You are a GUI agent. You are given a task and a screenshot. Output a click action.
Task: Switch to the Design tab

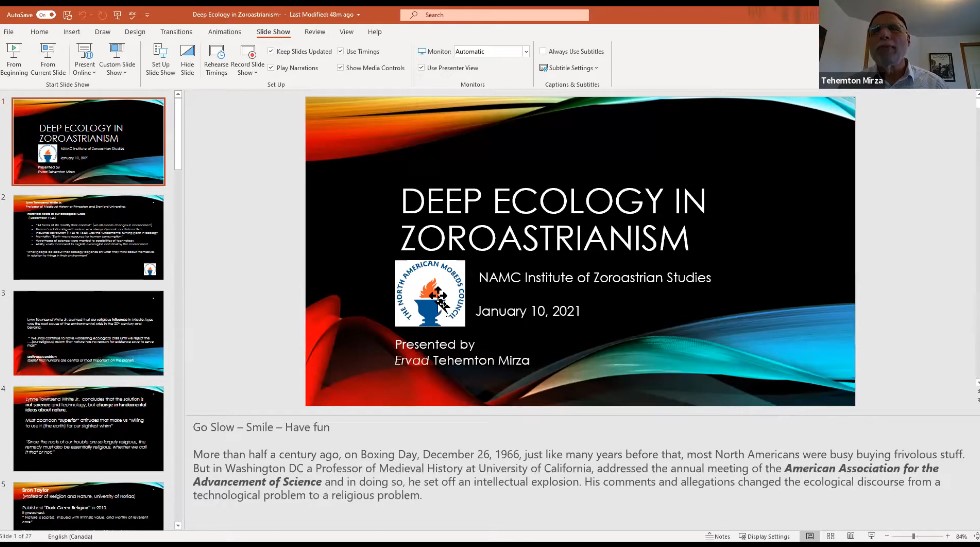point(134,31)
